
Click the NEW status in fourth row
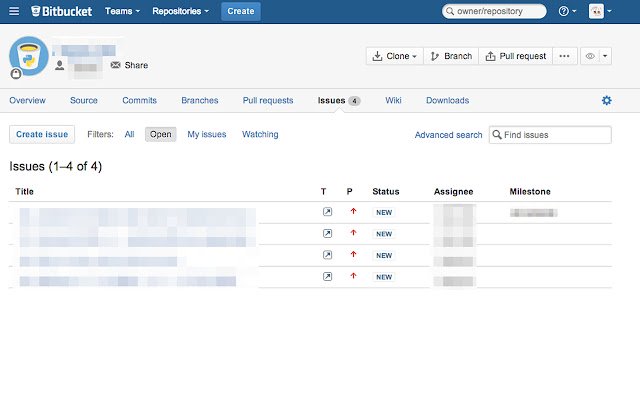point(384,277)
